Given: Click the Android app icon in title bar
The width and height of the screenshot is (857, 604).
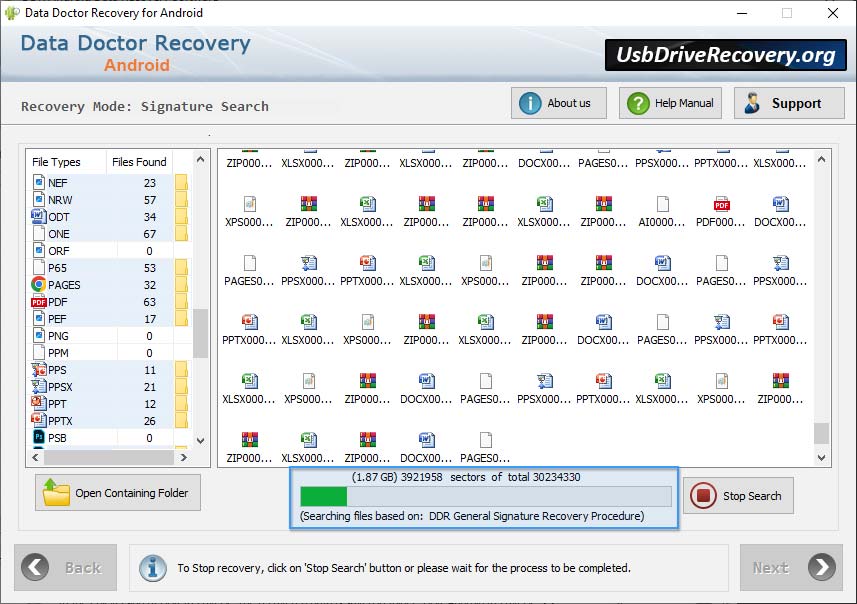Looking at the screenshot, I should (x=12, y=13).
